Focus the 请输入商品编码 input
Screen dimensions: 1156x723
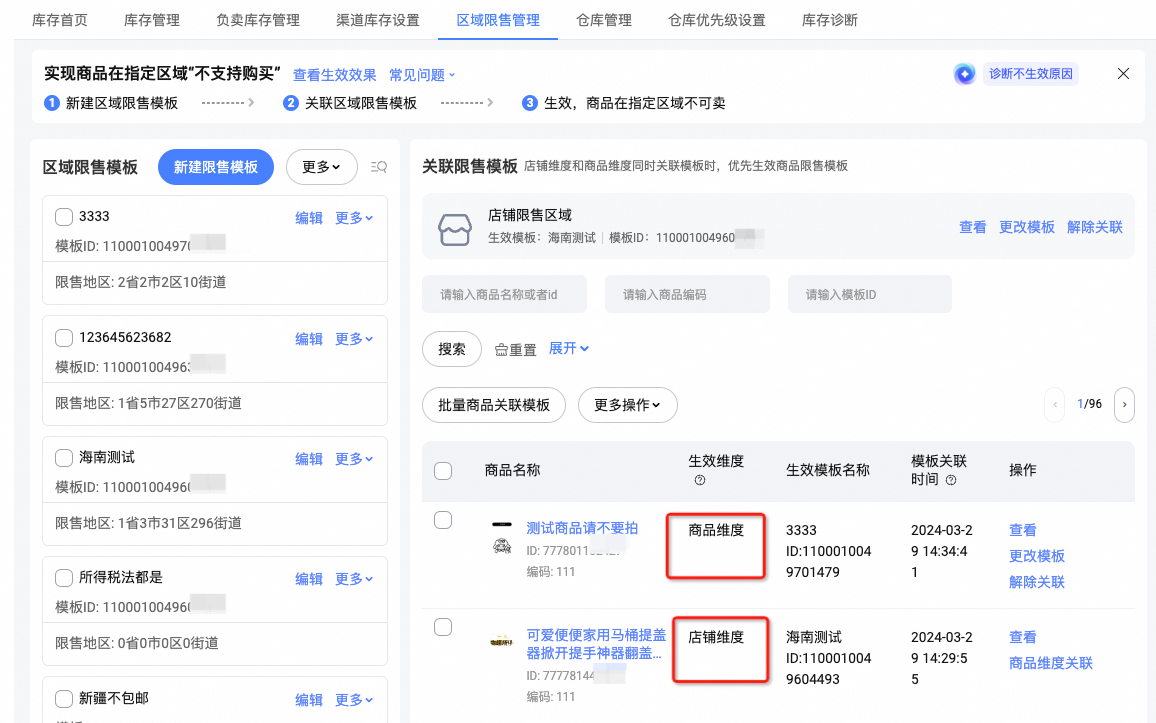[x=687, y=294]
